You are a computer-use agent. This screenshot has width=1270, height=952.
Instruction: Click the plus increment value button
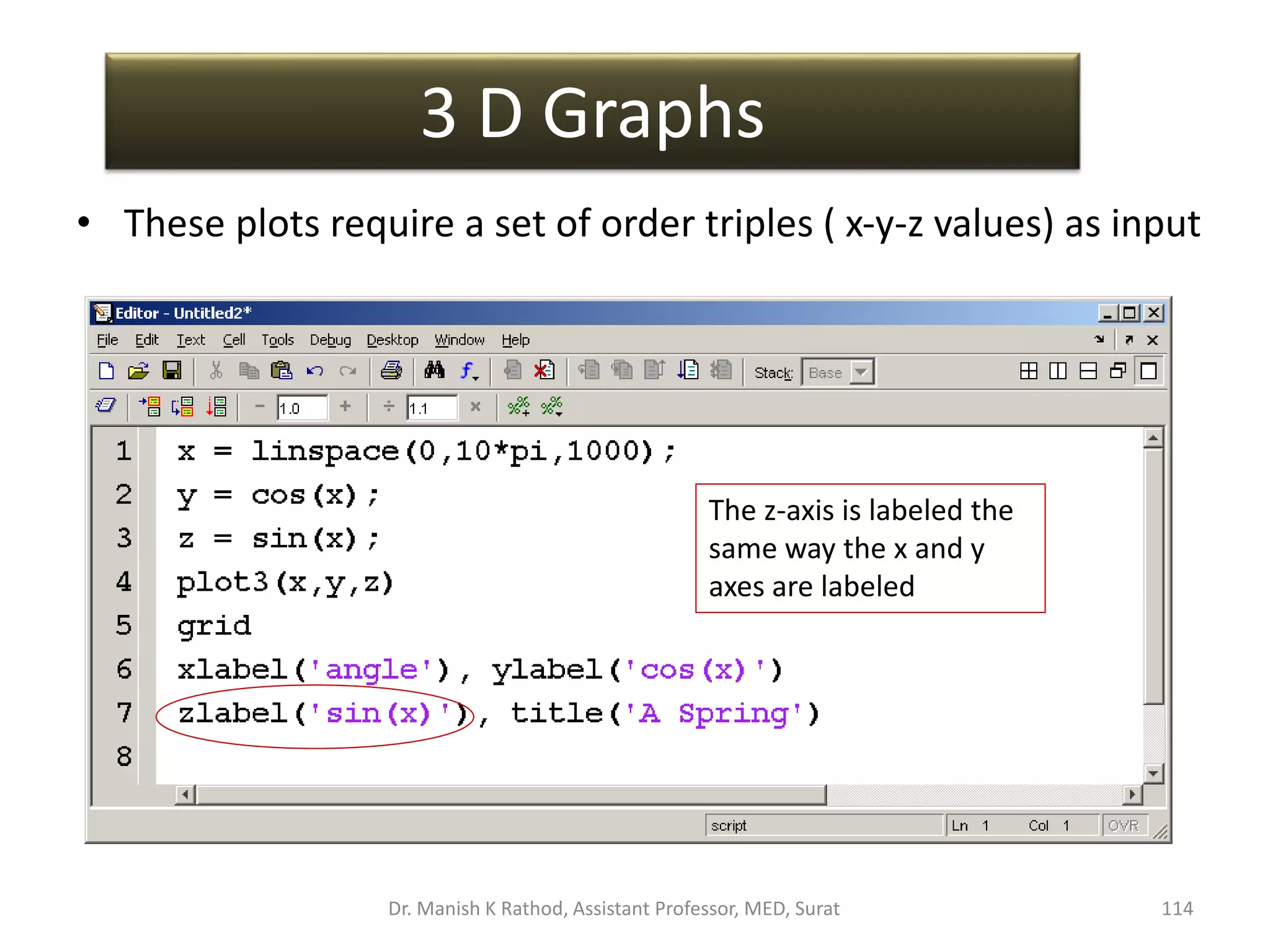[x=345, y=406]
